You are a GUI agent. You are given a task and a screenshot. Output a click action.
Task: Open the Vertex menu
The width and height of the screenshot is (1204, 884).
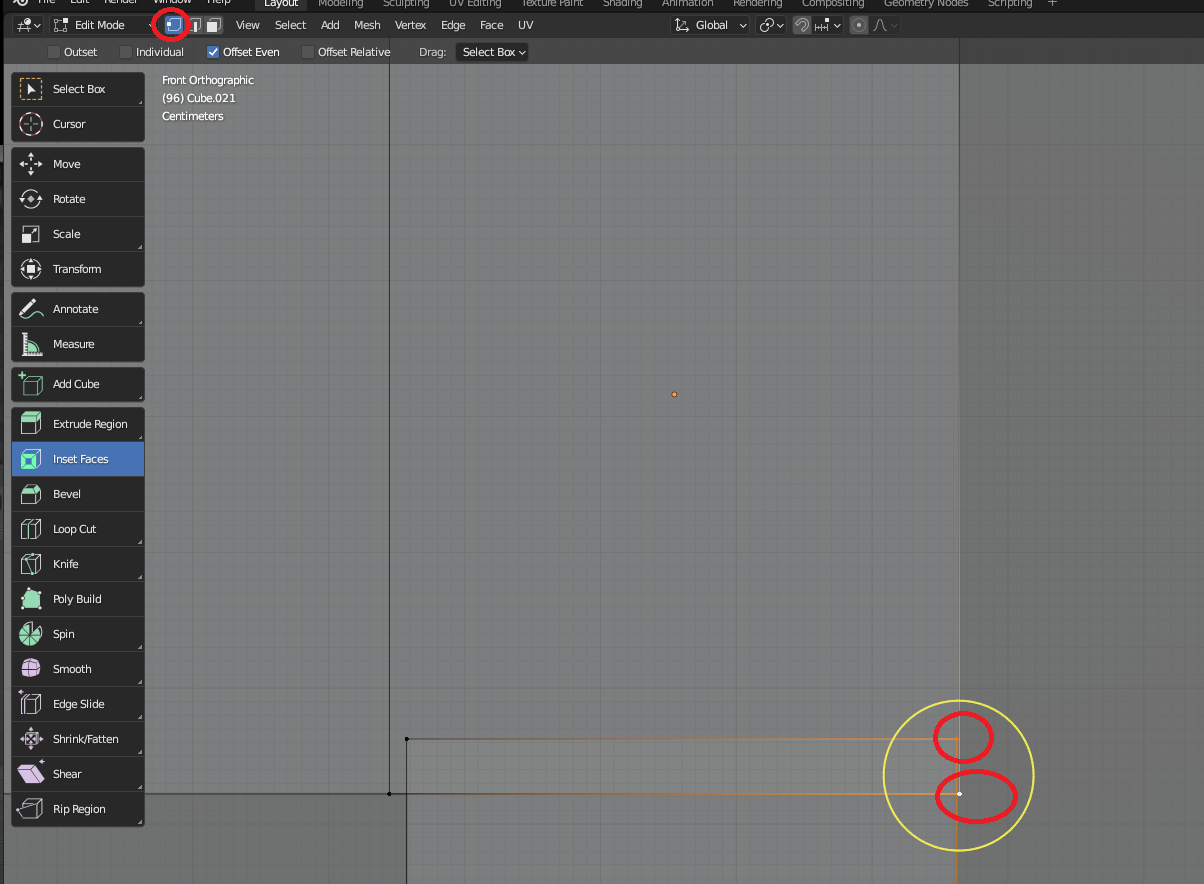pyautogui.click(x=411, y=25)
